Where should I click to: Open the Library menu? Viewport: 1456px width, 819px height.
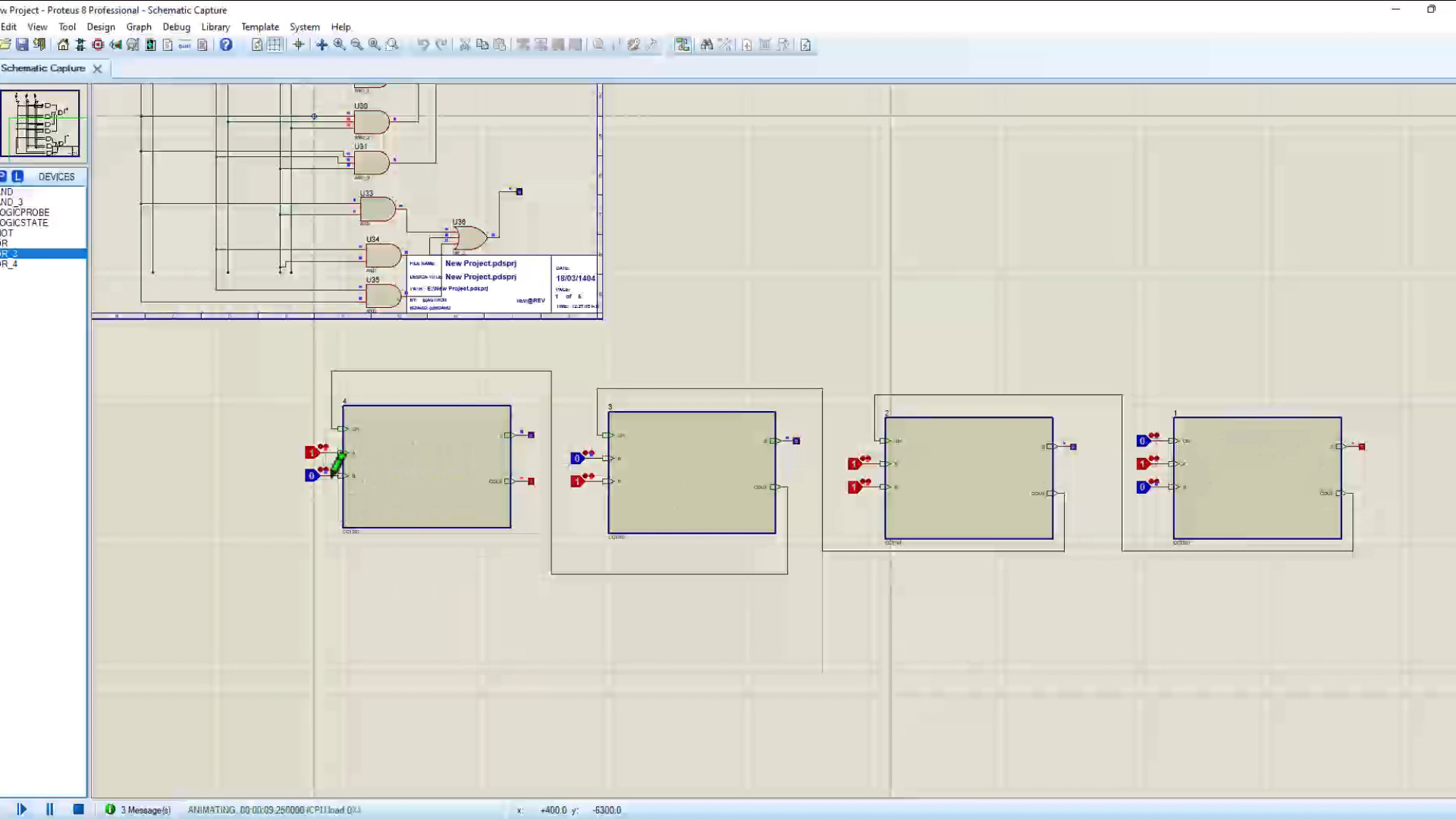coord(215,27)
